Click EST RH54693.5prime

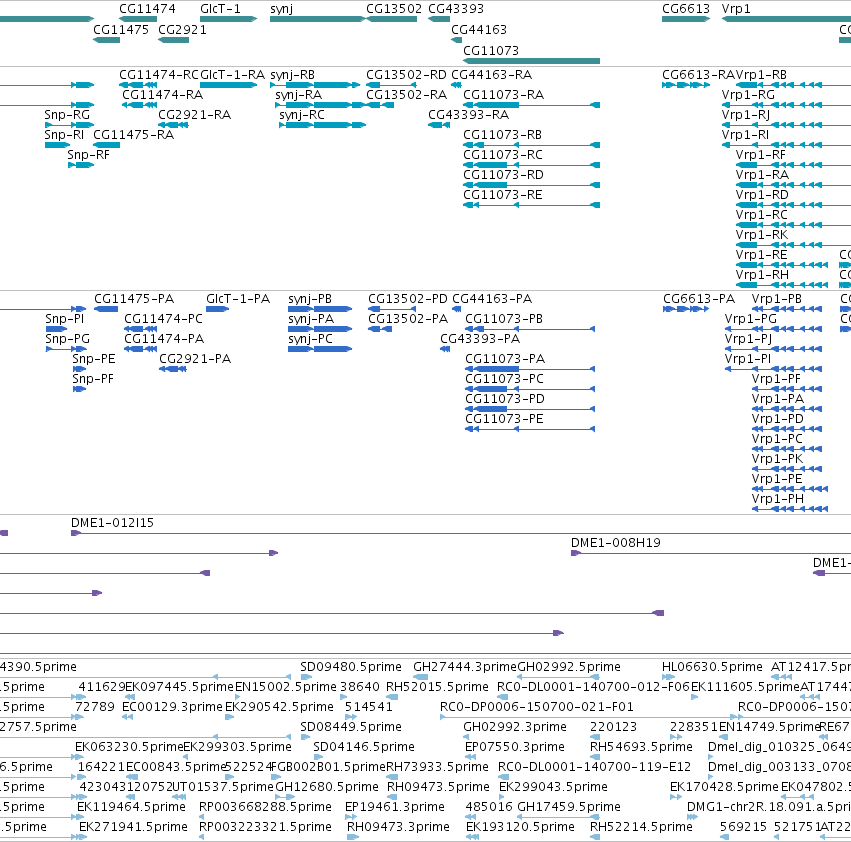[641, 748]
